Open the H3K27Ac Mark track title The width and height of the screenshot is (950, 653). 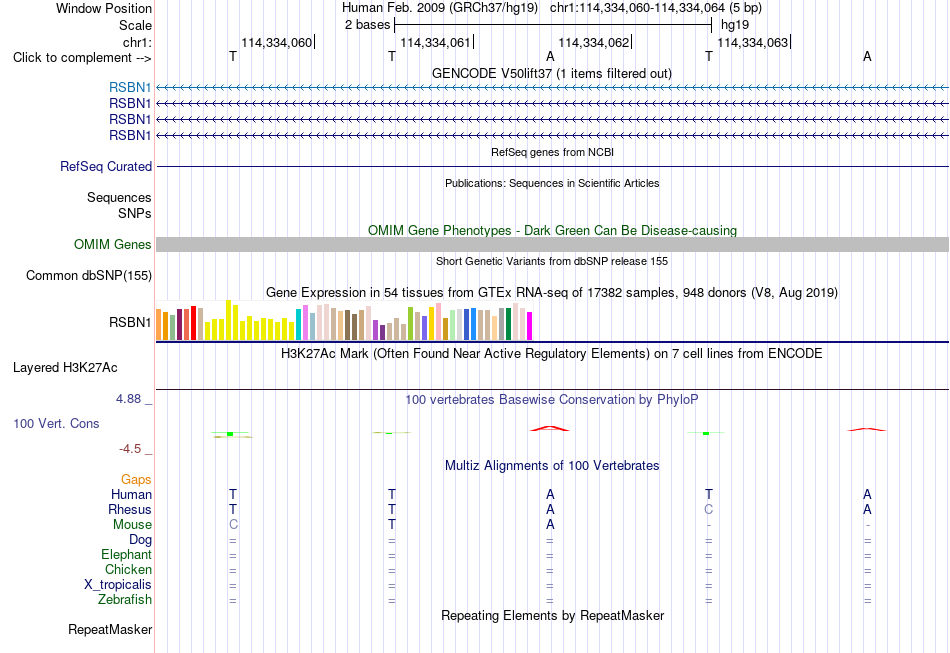click(x=551, y=354)
